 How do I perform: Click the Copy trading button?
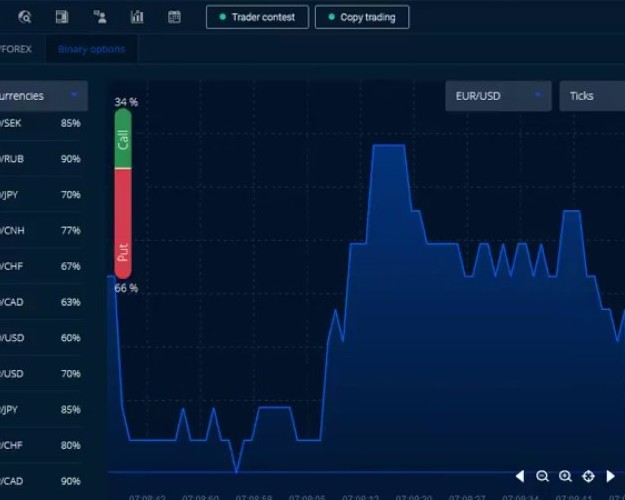(x=361, y=17)
